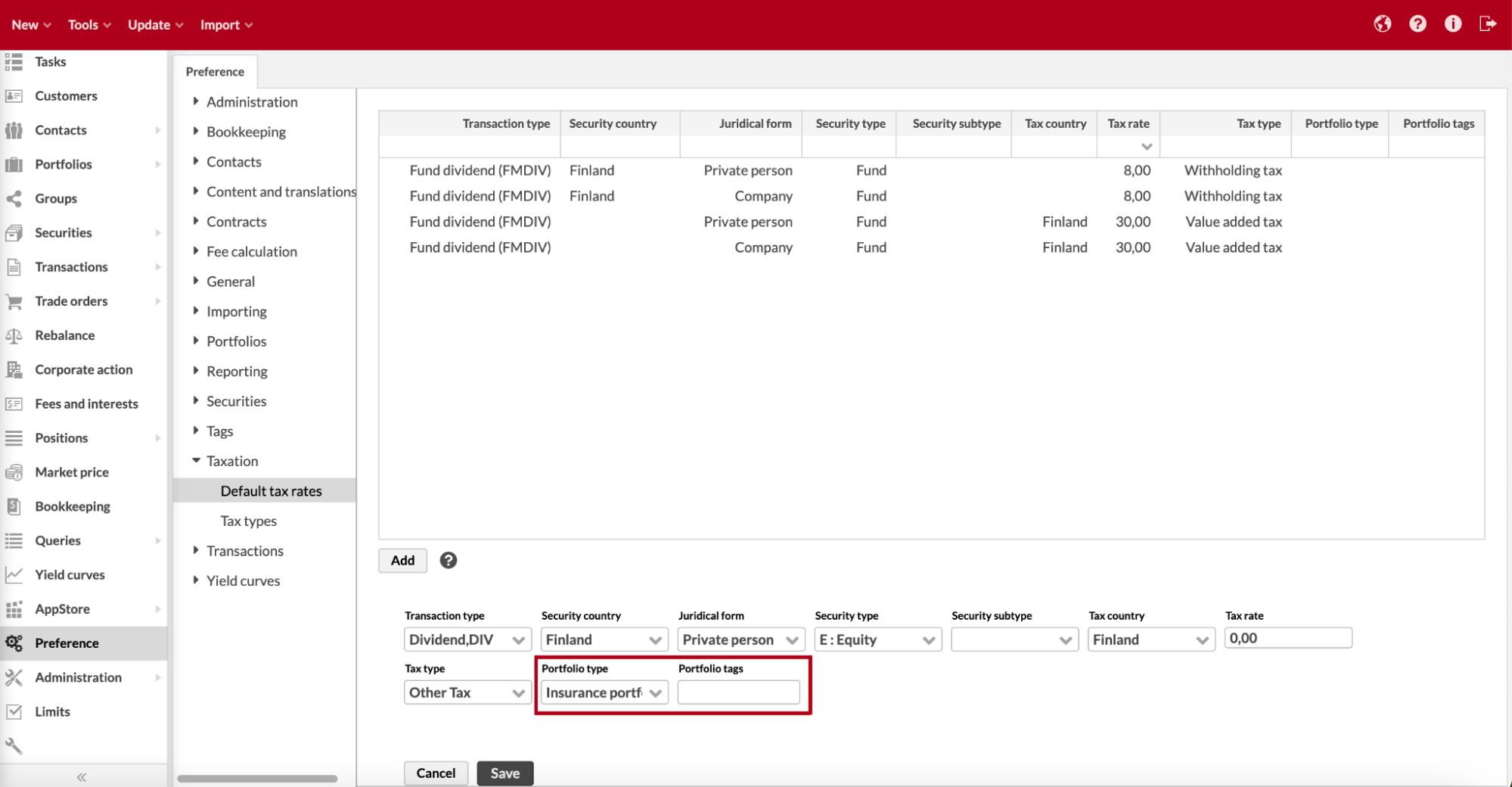This screenshot has width=1512, height=787.
Task: Open the Tax rate column filter dropdown
Action: tap(1147, 147)
